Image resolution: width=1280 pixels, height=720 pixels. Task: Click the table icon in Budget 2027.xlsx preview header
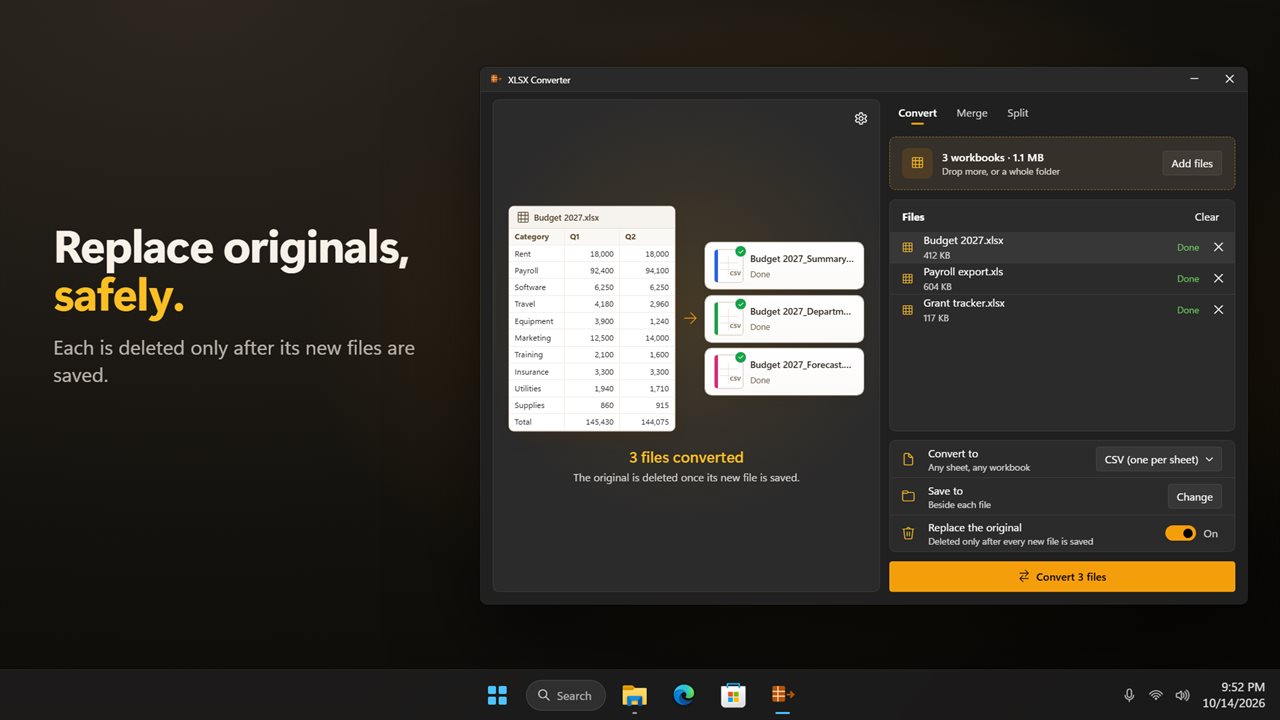(x=522, y=217)
